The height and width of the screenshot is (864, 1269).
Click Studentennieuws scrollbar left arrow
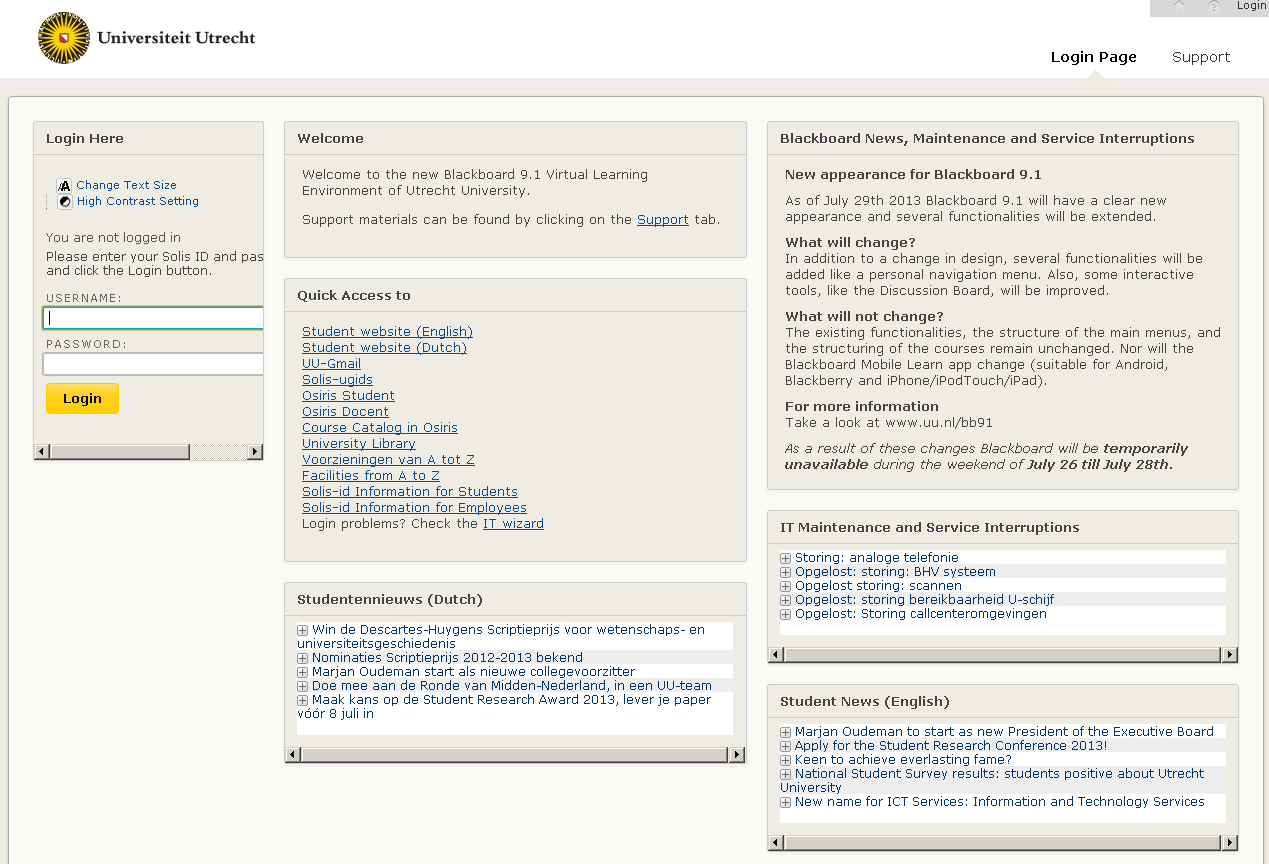point(293,755)
